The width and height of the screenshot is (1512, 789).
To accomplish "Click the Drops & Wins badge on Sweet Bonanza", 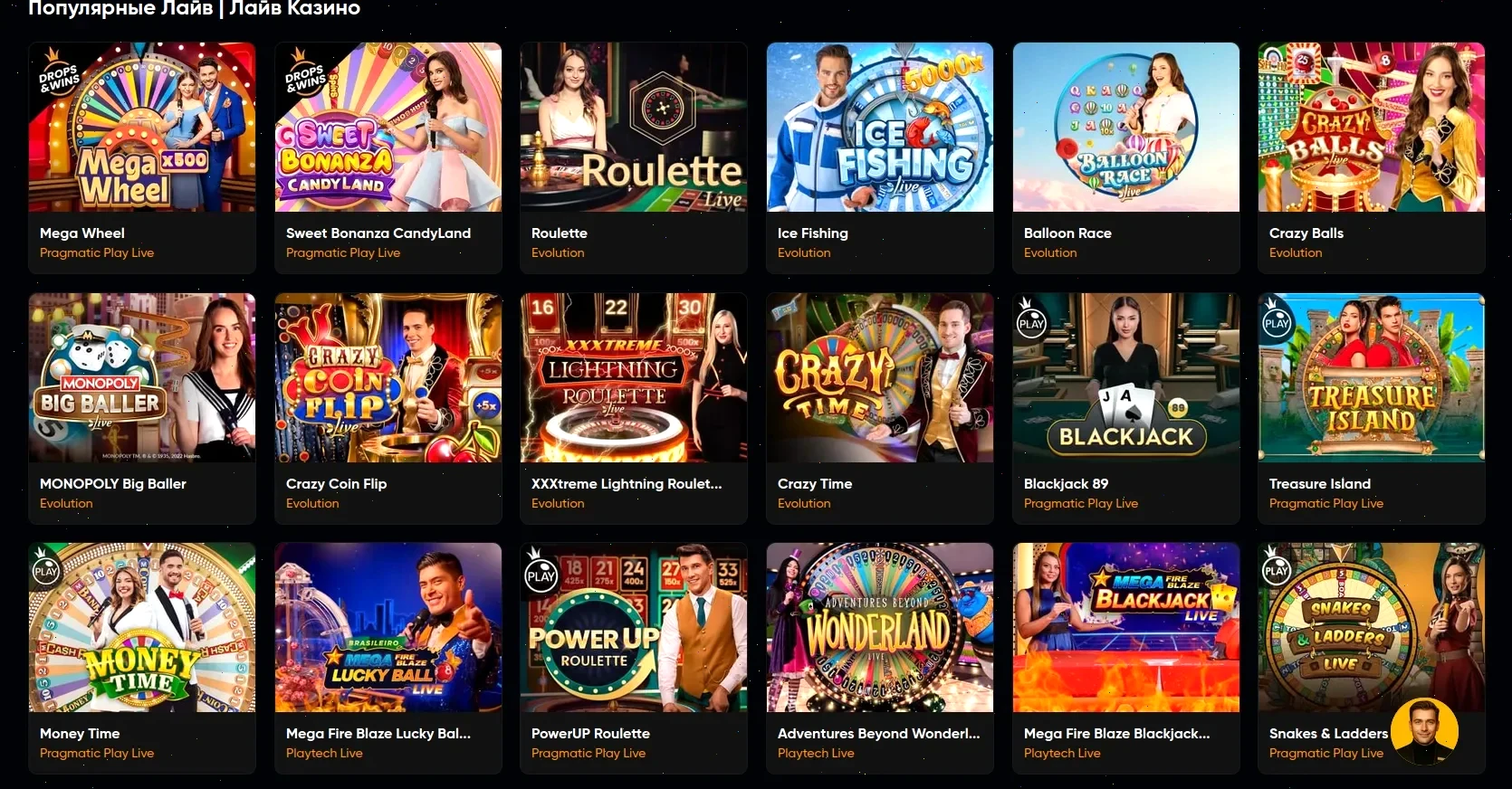I will point(305,74).
